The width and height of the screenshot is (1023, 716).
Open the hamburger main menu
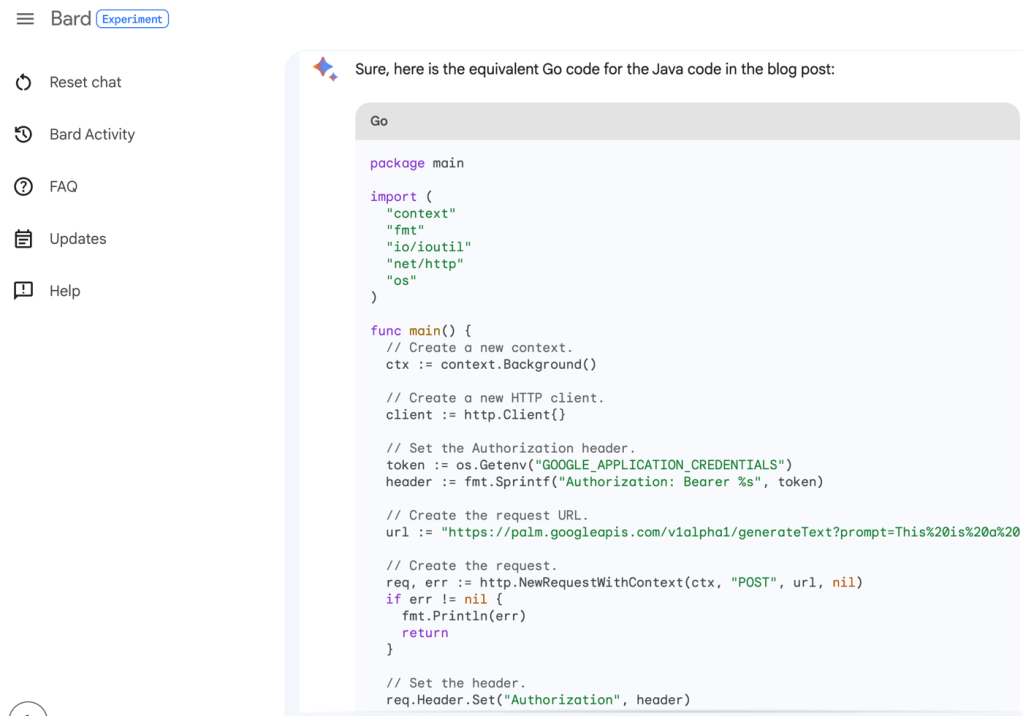(25, 19)
